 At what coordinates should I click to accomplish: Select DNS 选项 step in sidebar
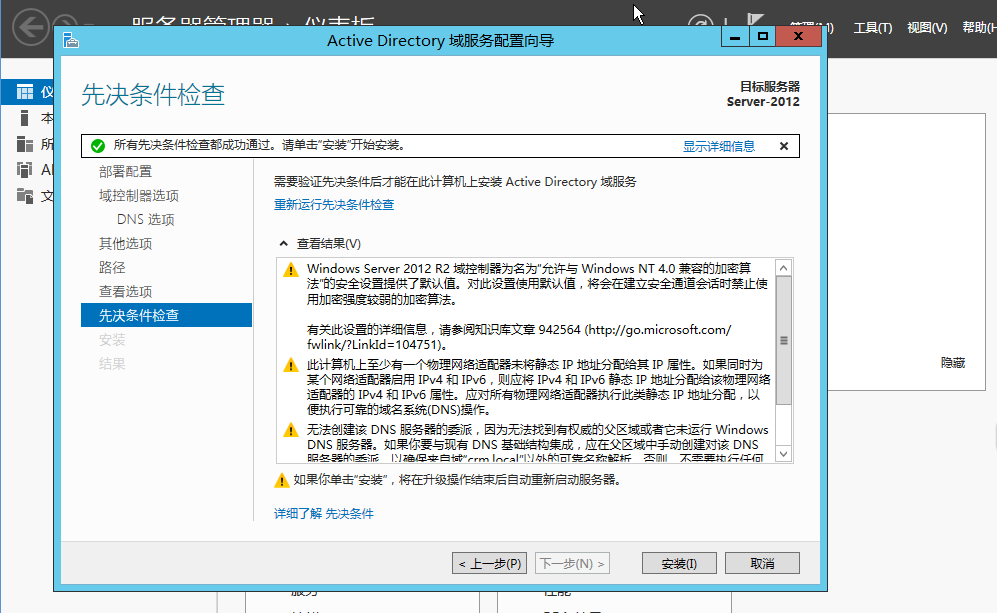point(146,220)
